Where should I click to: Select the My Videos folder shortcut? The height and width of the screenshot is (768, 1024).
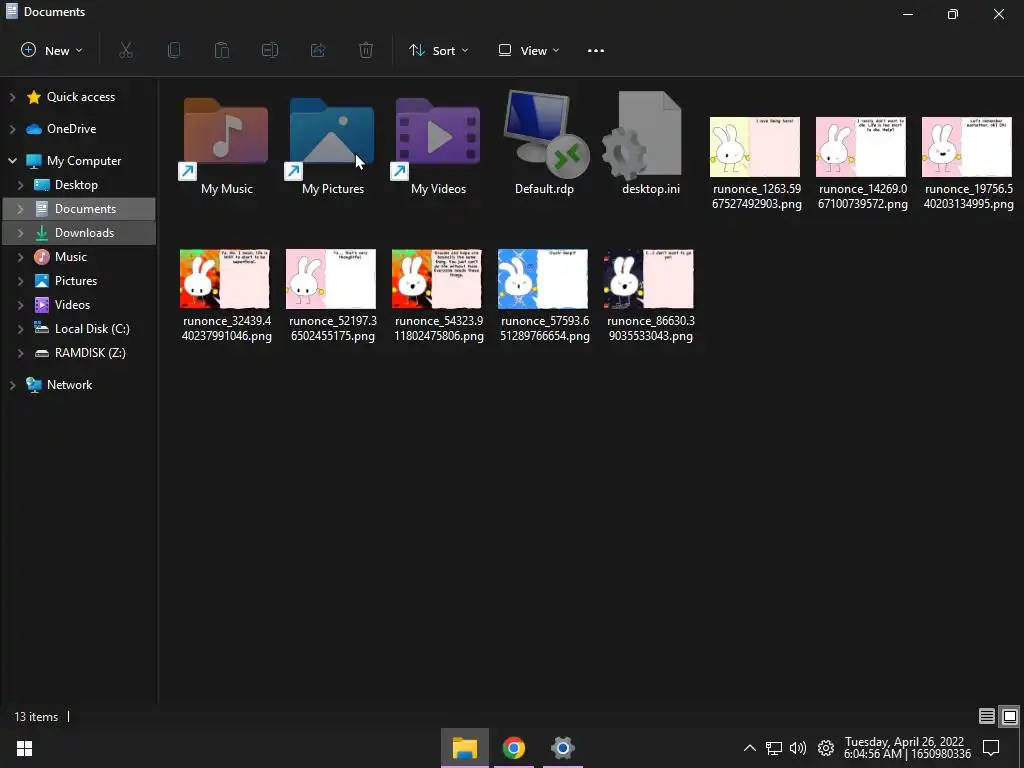[438, 139]
